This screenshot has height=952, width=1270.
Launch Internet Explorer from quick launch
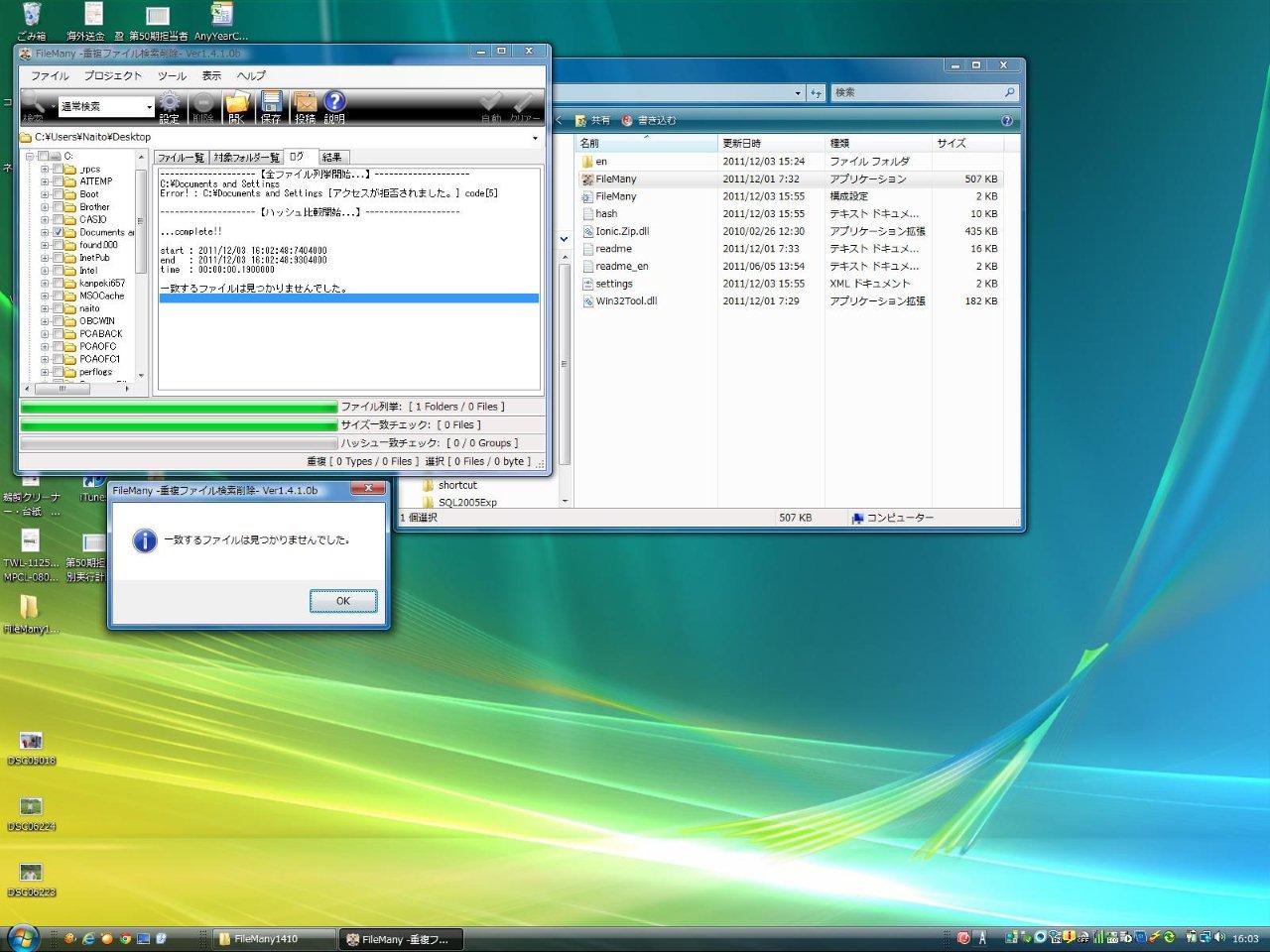(x=88, y=938)
